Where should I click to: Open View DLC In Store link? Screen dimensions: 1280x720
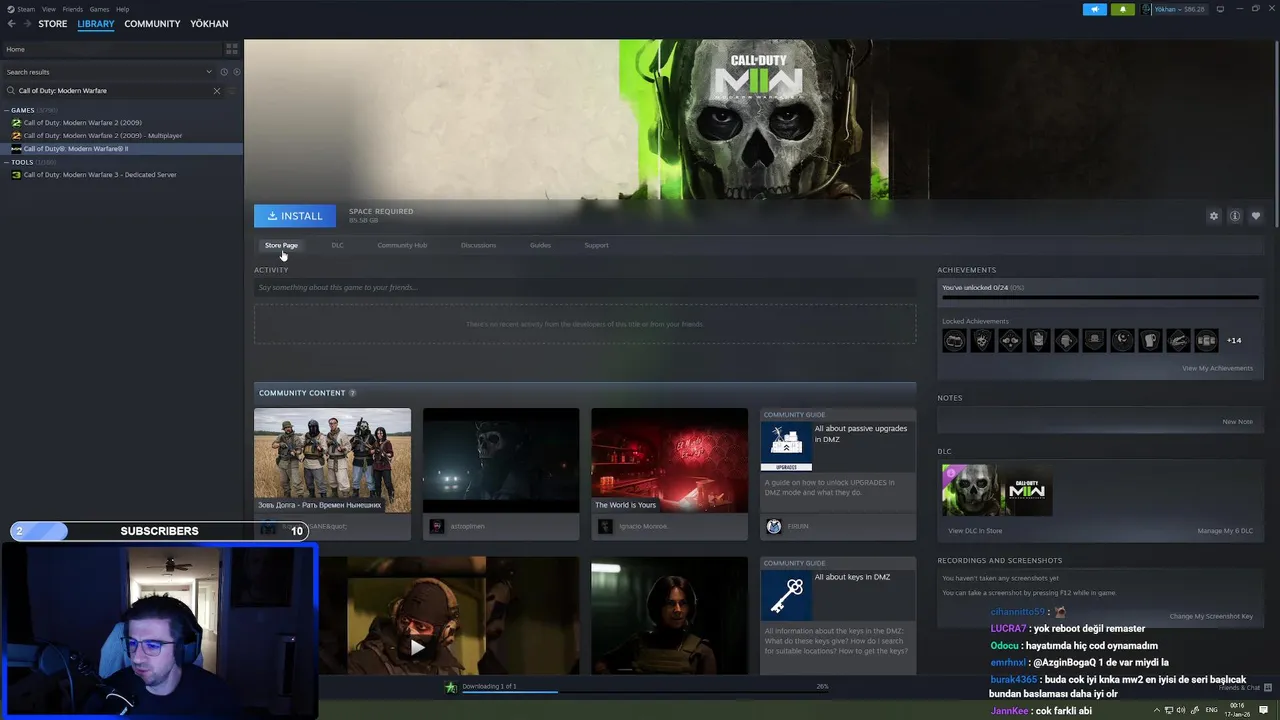click(x=975, y=531)
